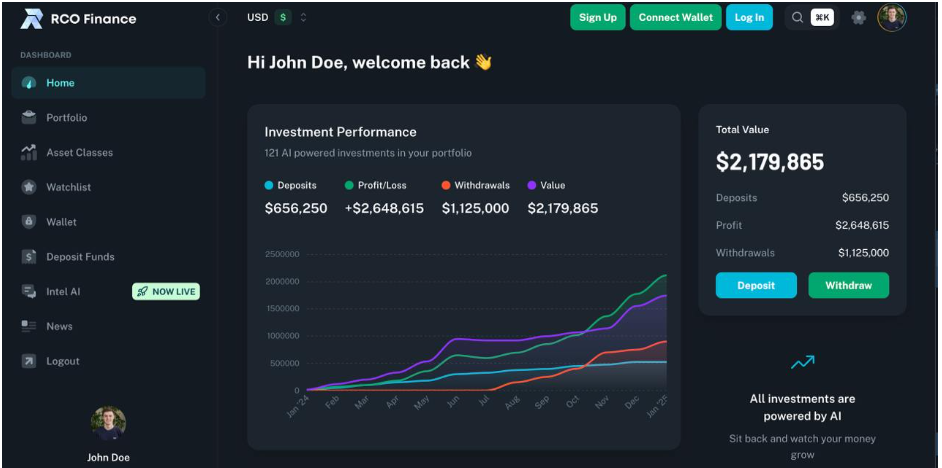This screenshot has height=468, width=942.
Task: Open the News section
Action: coord(59,326)
